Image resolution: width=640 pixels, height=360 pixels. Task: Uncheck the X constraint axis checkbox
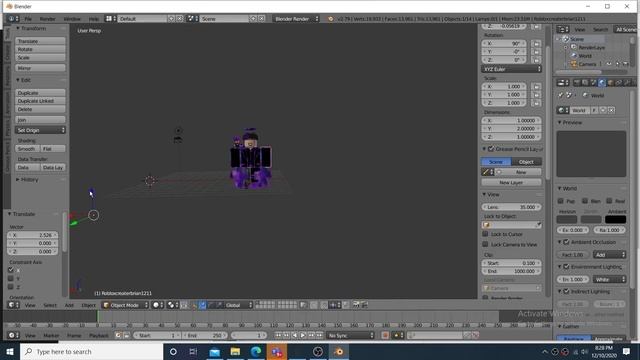(x=11, y=270)
